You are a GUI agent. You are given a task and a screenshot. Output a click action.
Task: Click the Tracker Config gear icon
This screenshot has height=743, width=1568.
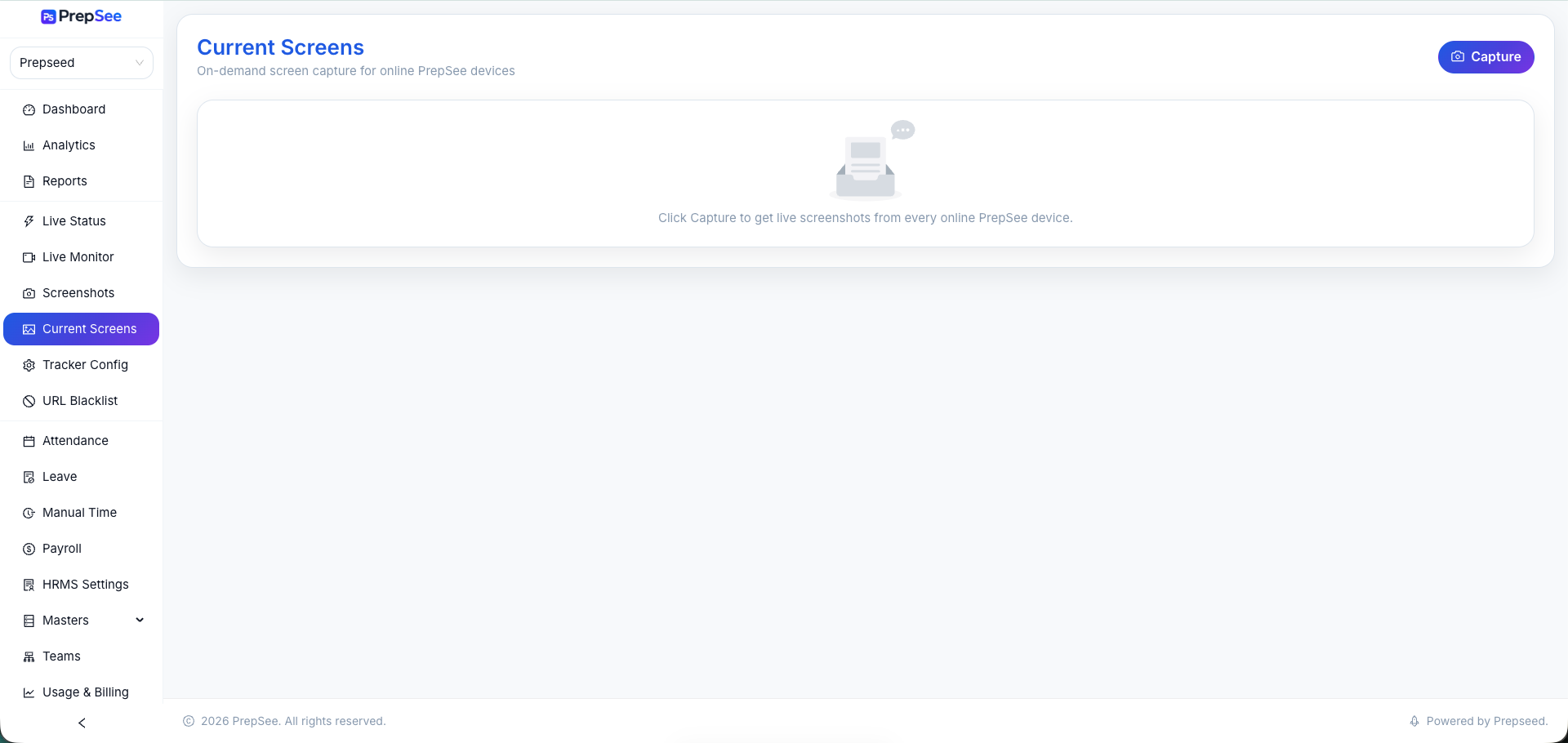click(x=29, y=366)
